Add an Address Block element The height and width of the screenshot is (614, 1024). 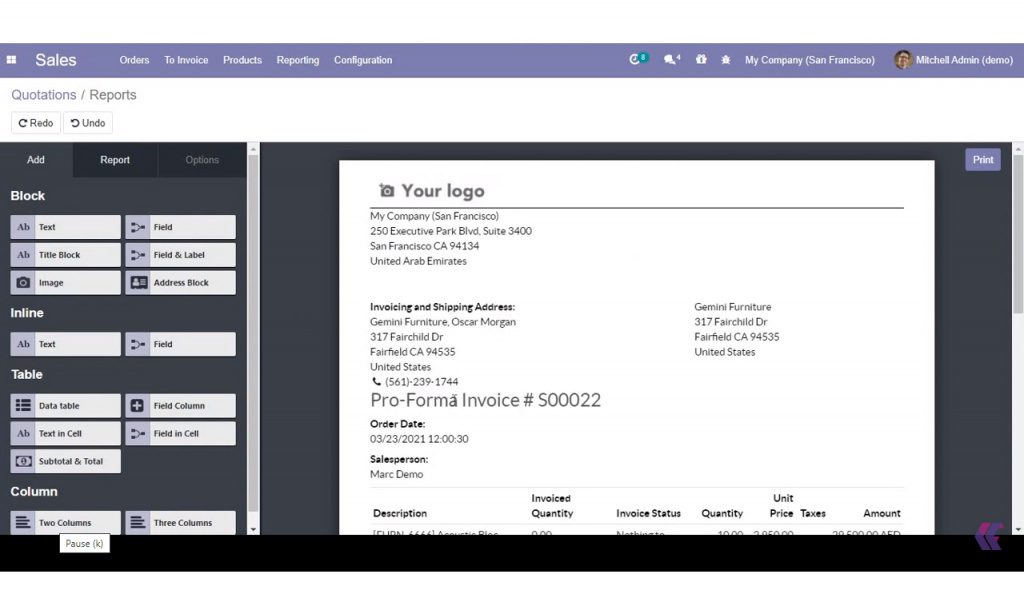[180, 283]
